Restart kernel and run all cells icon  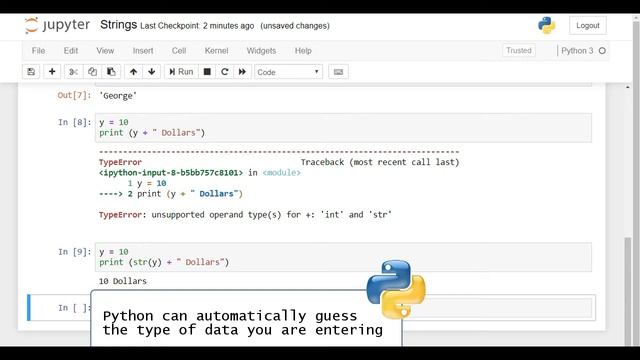(x=242, y=72)
